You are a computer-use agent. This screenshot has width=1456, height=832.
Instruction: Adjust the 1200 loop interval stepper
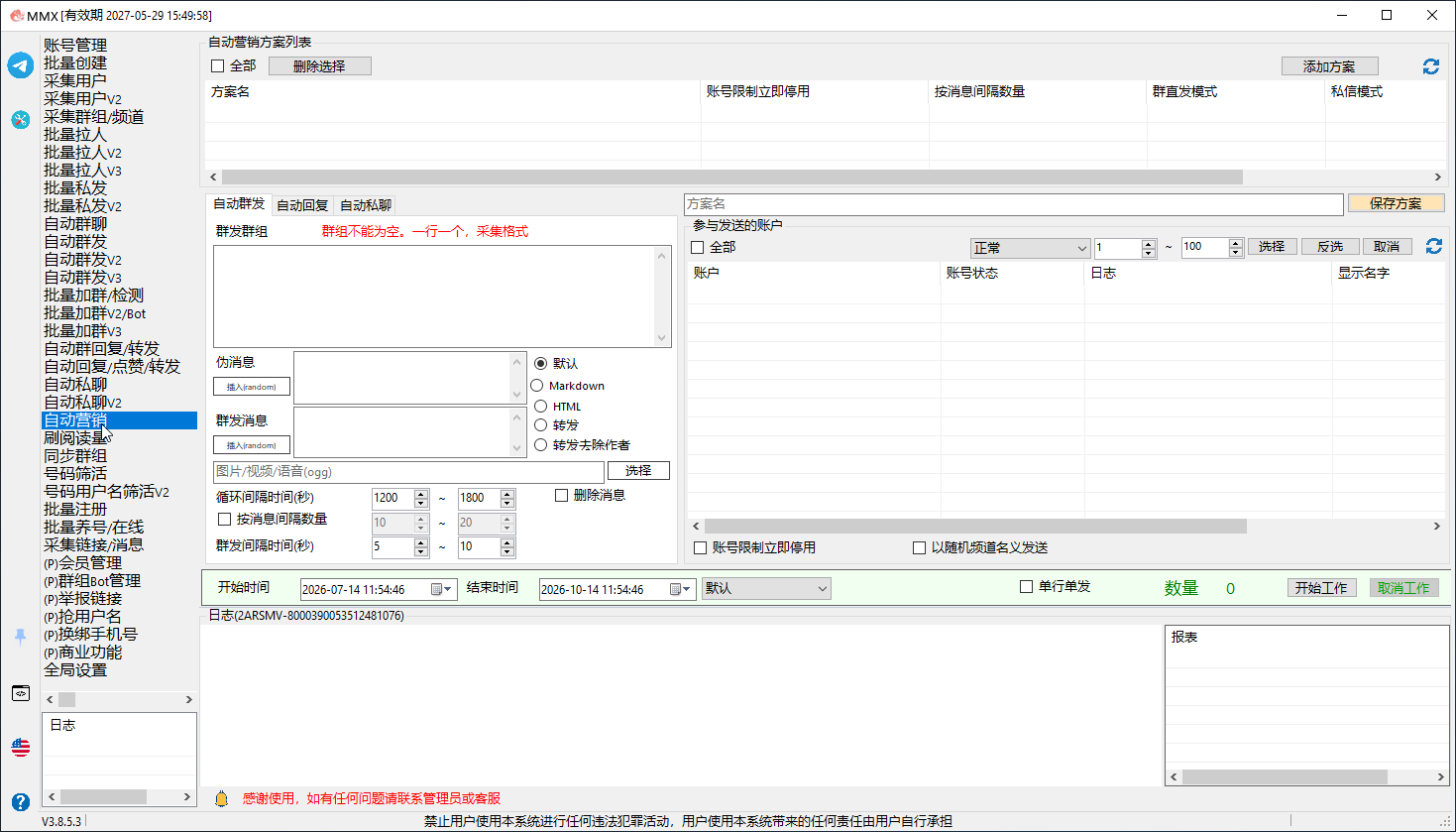coord(421,498)
